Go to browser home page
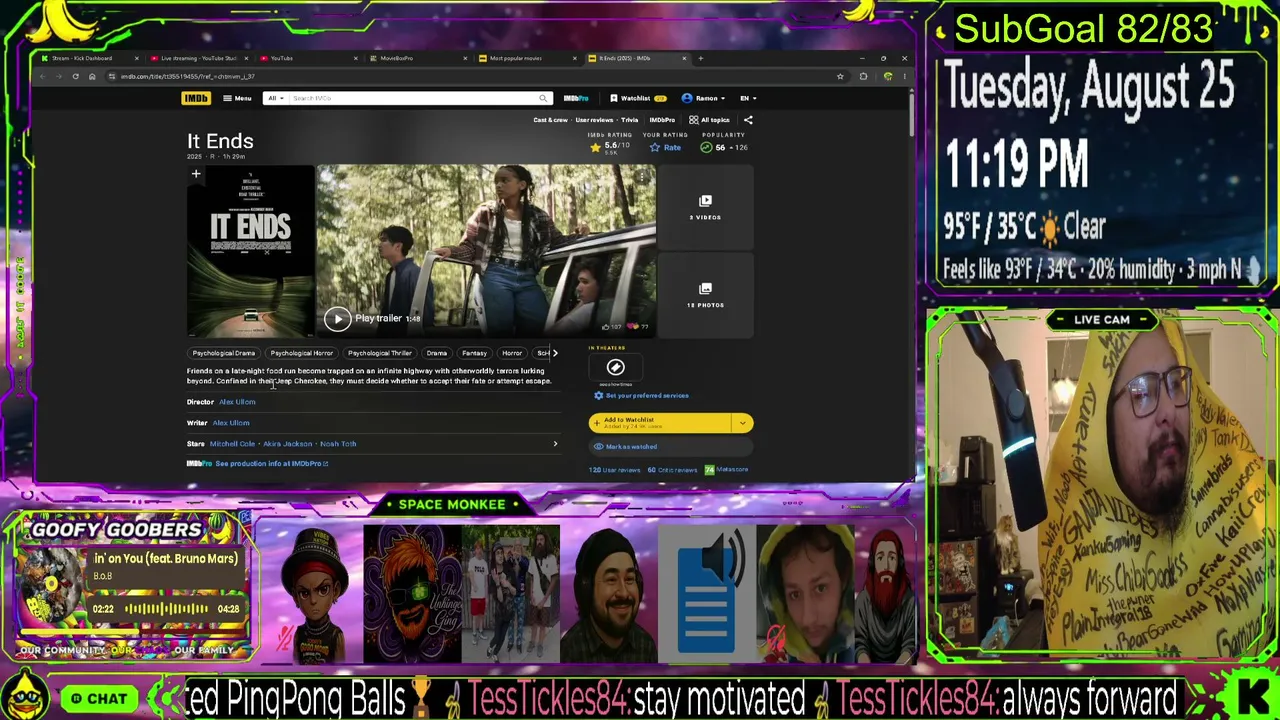The height and width of the screenshot is (720, 1280). tap(92, 76)
